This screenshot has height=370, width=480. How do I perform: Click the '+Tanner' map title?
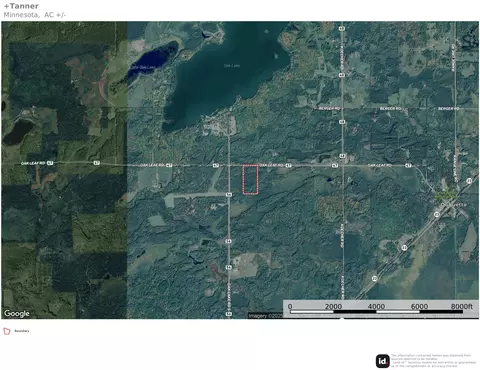coord(21,6)
